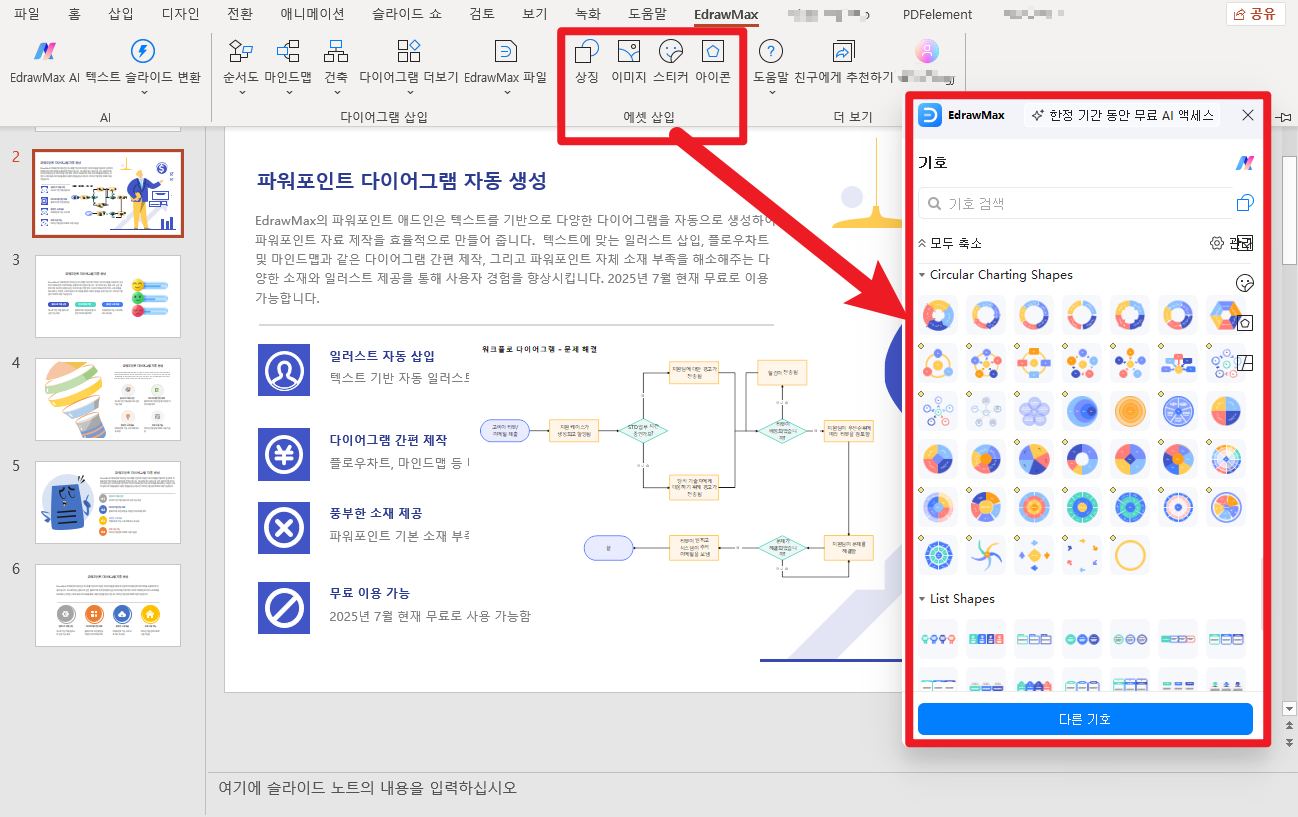Click the slide title 파워포인트 다이어그램 자동 생성
The width and height of the screenshot is (1298, 817).
coord(401,180)
